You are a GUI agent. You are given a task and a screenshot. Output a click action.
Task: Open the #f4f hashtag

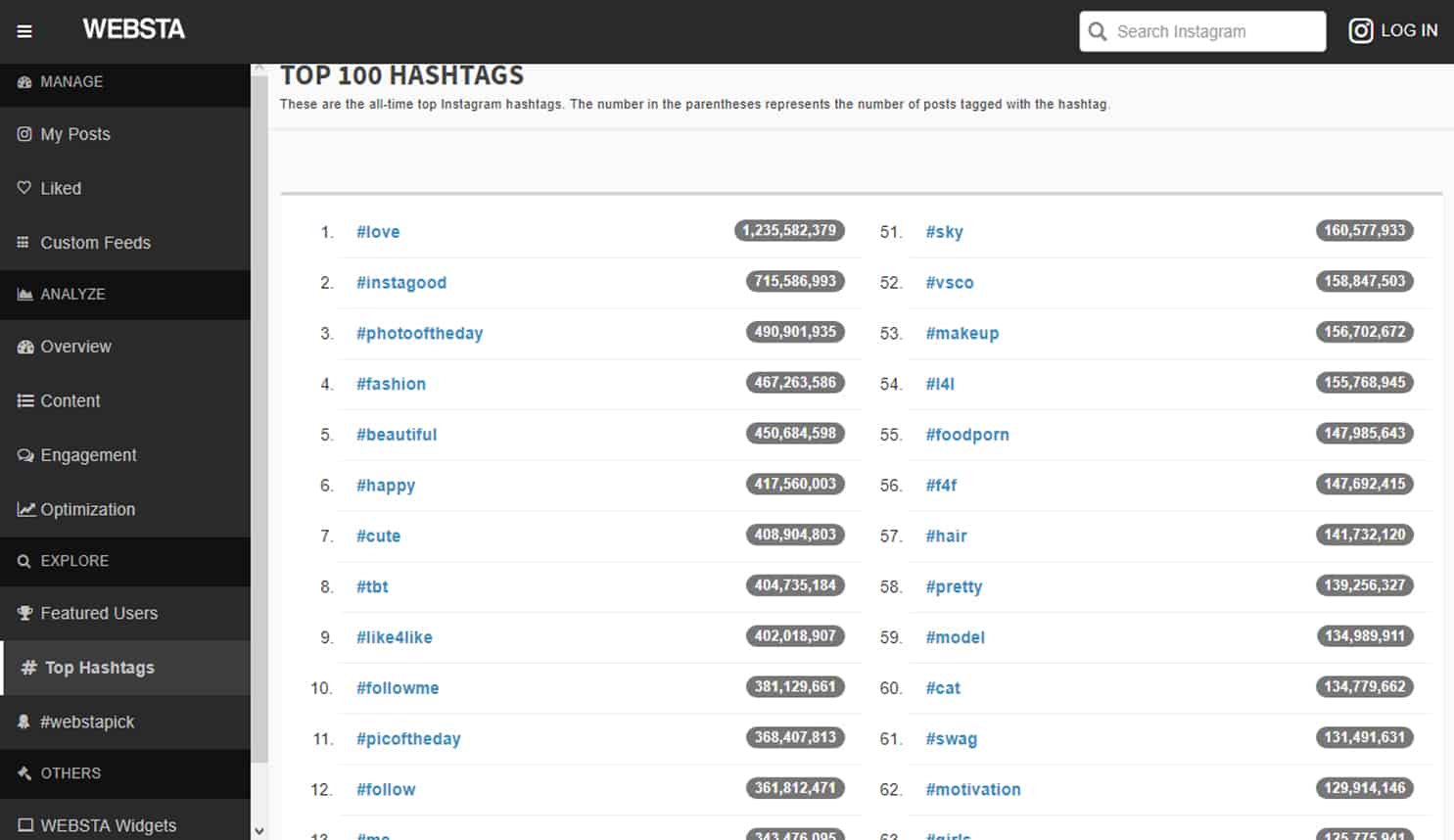941,486
